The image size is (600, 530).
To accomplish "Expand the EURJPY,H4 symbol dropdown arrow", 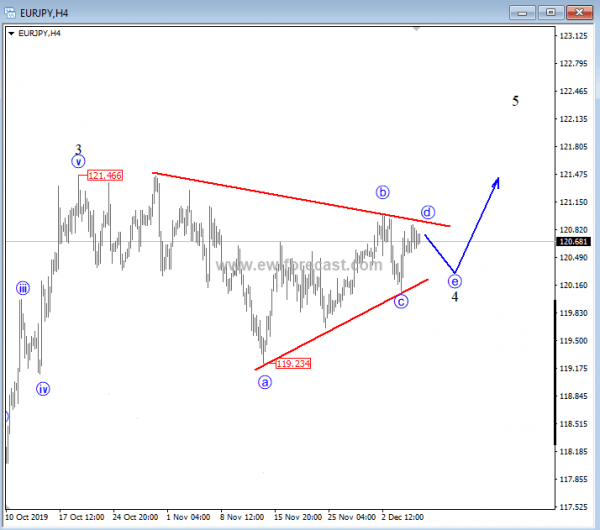I will click(10, 34).
